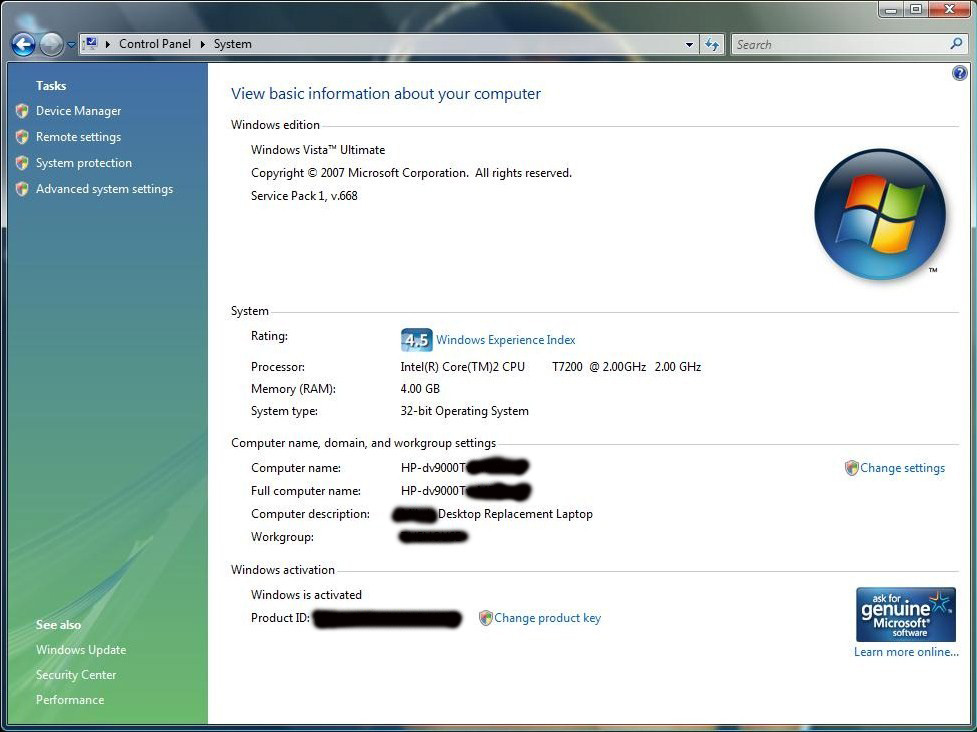Click the Intel(R) Core(TM)2 CPU processor text
977x732 pixels.
coord(462,367)
